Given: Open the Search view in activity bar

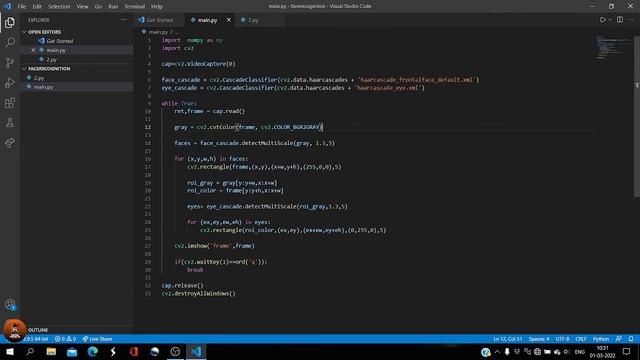Looking at the screenshot, I should pos(10,42).
